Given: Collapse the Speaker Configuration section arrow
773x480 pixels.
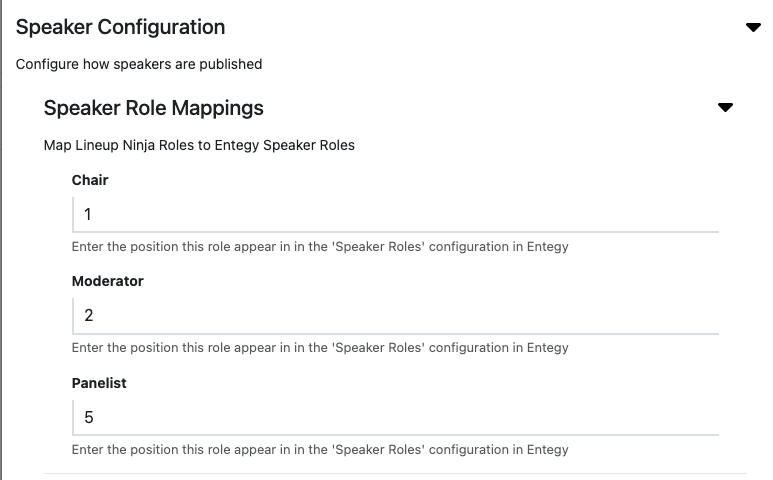Looking at the screenshot, I should [754, 28].
